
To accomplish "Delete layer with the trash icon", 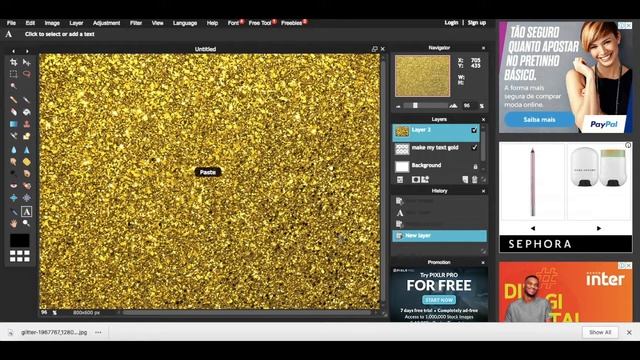I will [x=475, y=180].
